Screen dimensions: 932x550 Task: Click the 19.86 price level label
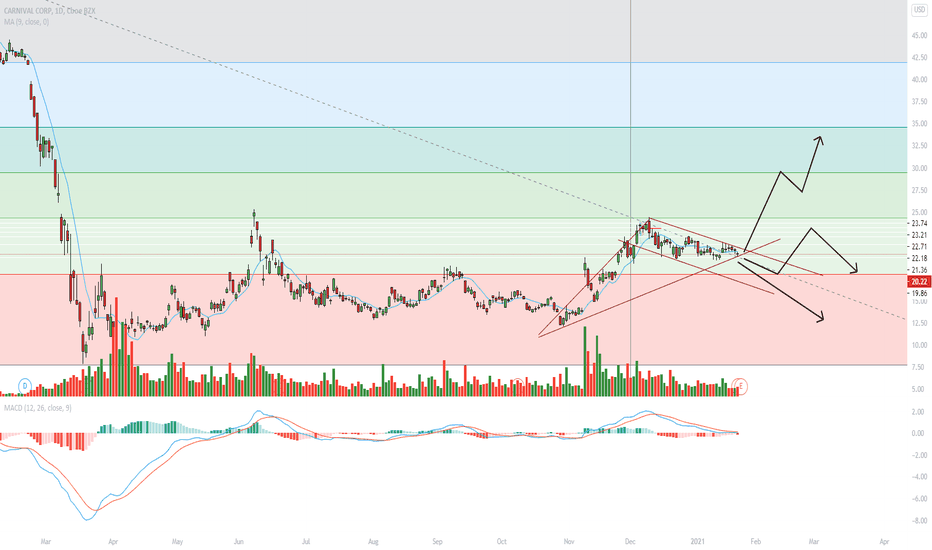[x=919, y=293]
